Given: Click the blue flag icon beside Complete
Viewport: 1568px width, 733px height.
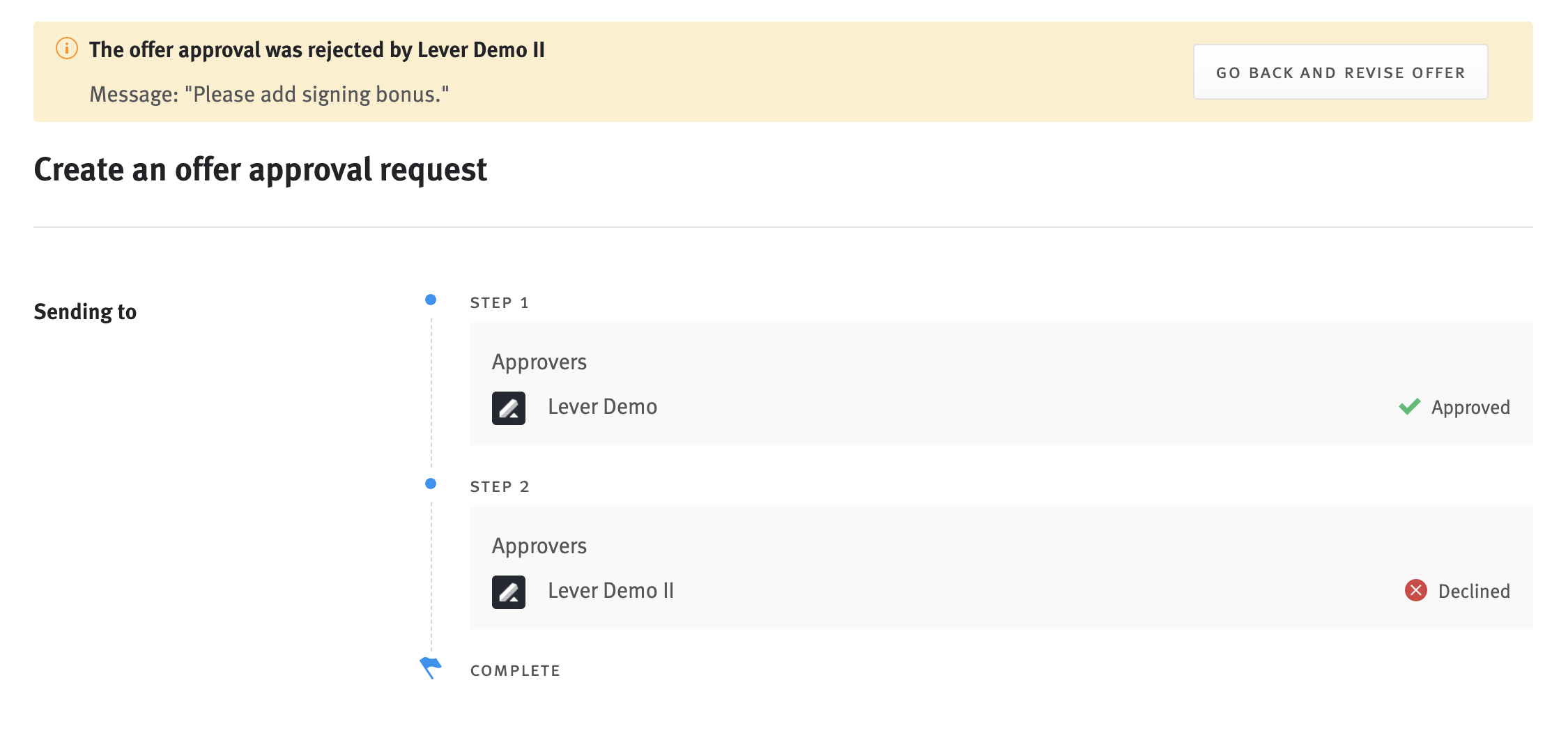Looking at the screenshot, I should click(431, 668).
